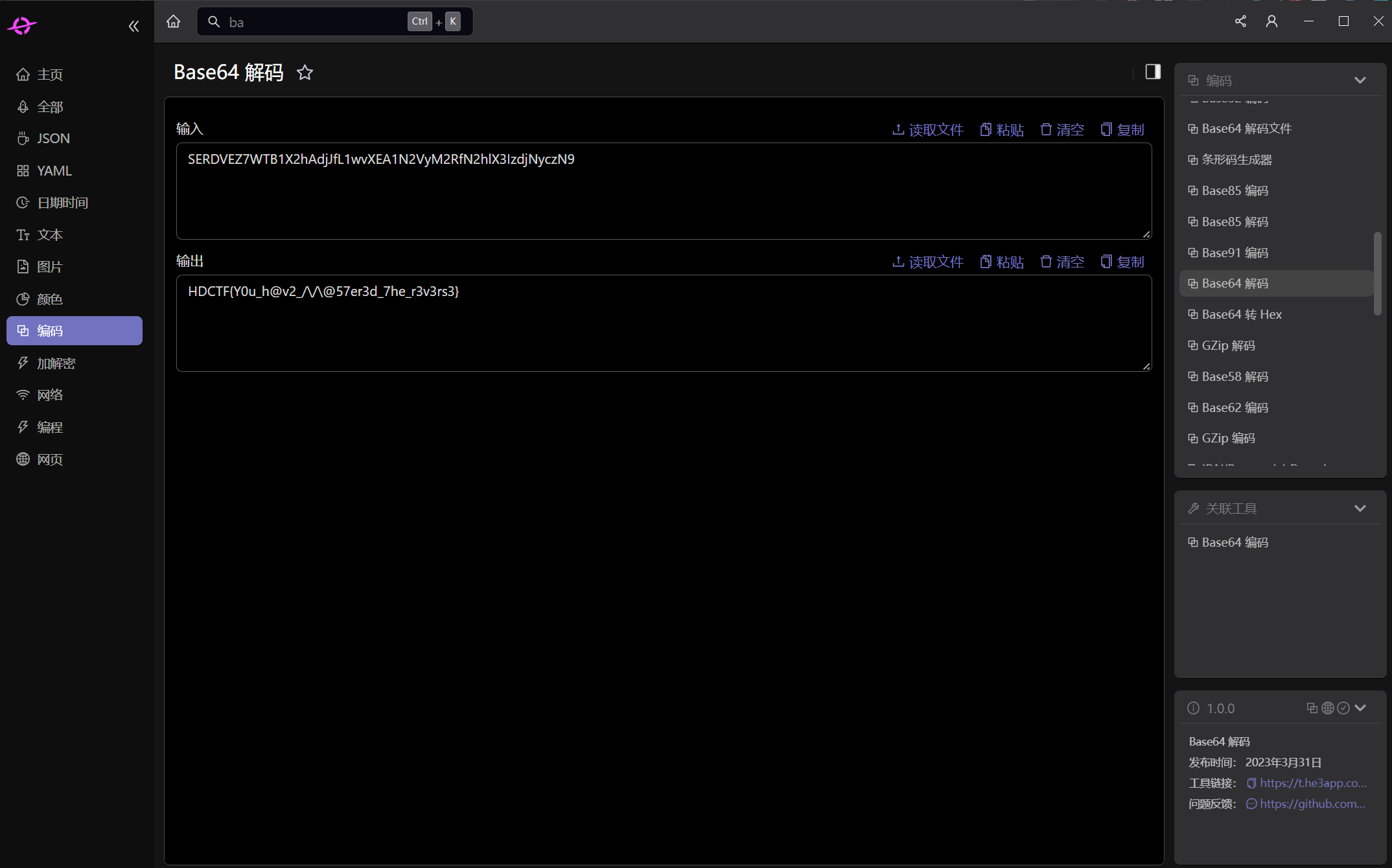Click the globe icon in version panel

(1328, 708)
